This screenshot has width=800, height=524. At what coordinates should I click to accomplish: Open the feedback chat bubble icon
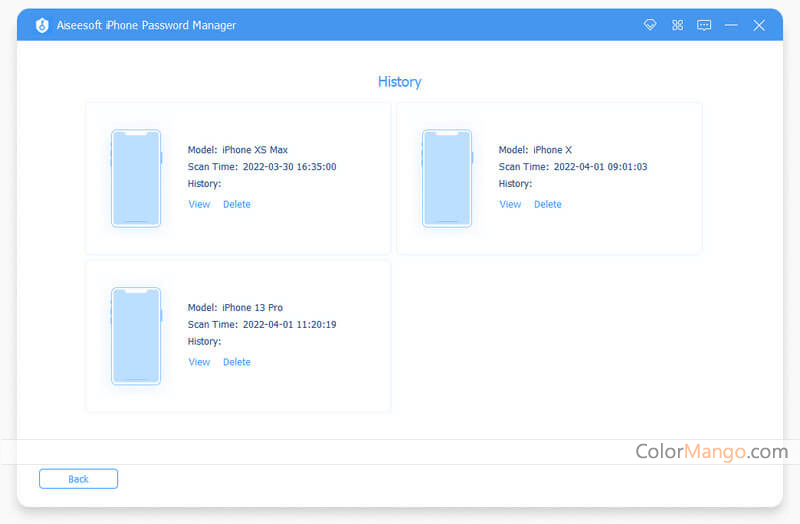[x=704, y=25]
